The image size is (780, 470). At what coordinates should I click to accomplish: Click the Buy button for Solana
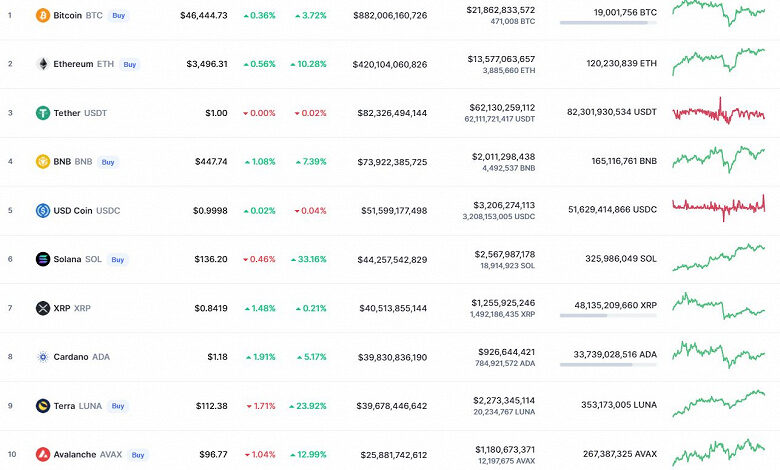click(x=118, y=260)
